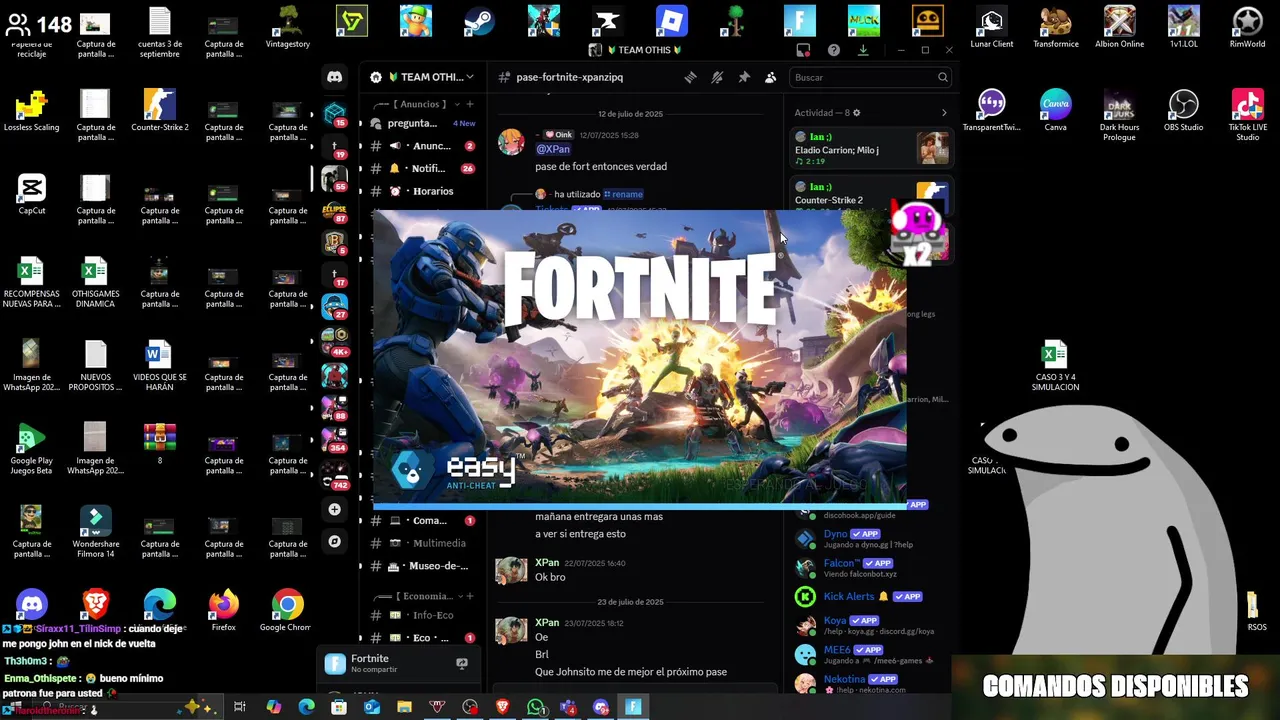
Task: Open Google Chrome desktop shortcut
Action: pyautogui.click(x=288, y=610)
